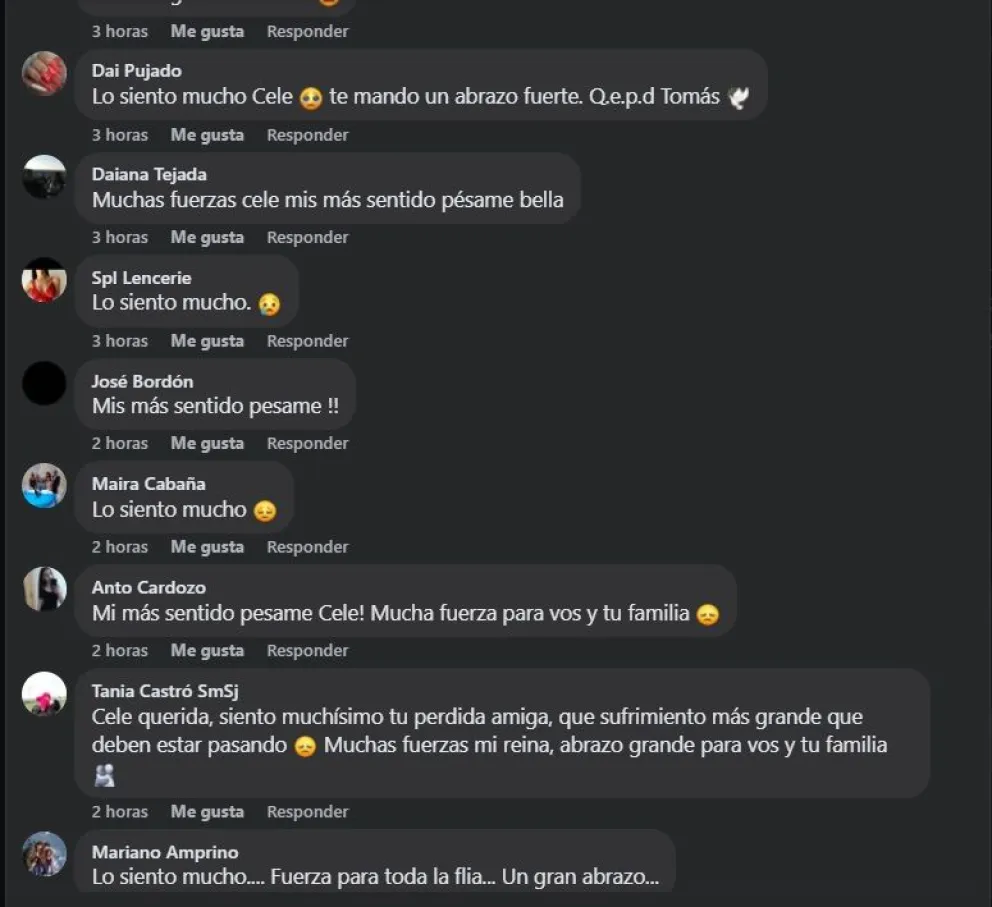
Task: Open Daiana Tejada's avatar
Action: tap(44, 176)
